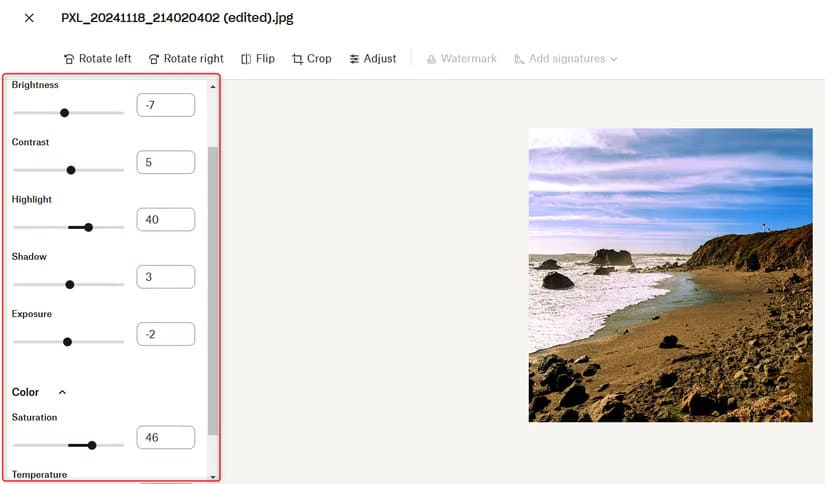Click the Rotate right icon
825x484 pixels.
click(154, 59)
